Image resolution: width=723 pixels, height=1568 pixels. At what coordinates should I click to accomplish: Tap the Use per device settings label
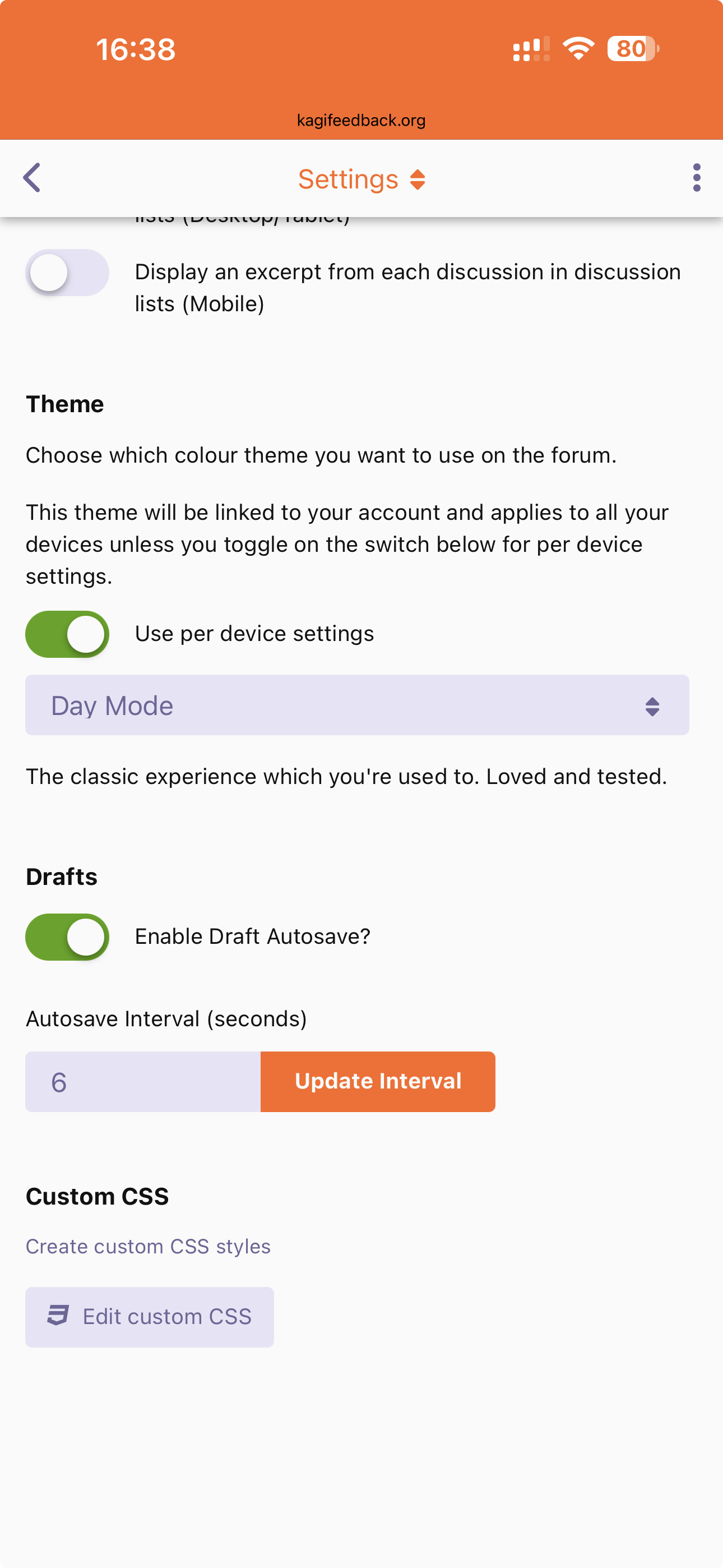click(254, 634)
